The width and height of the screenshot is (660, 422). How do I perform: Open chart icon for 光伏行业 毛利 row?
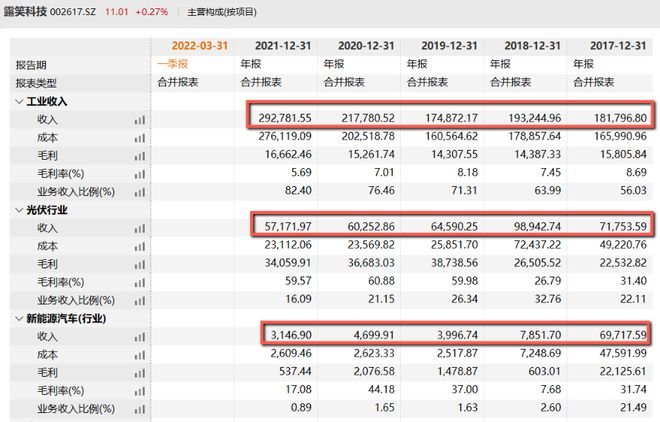tap(140, 265)
